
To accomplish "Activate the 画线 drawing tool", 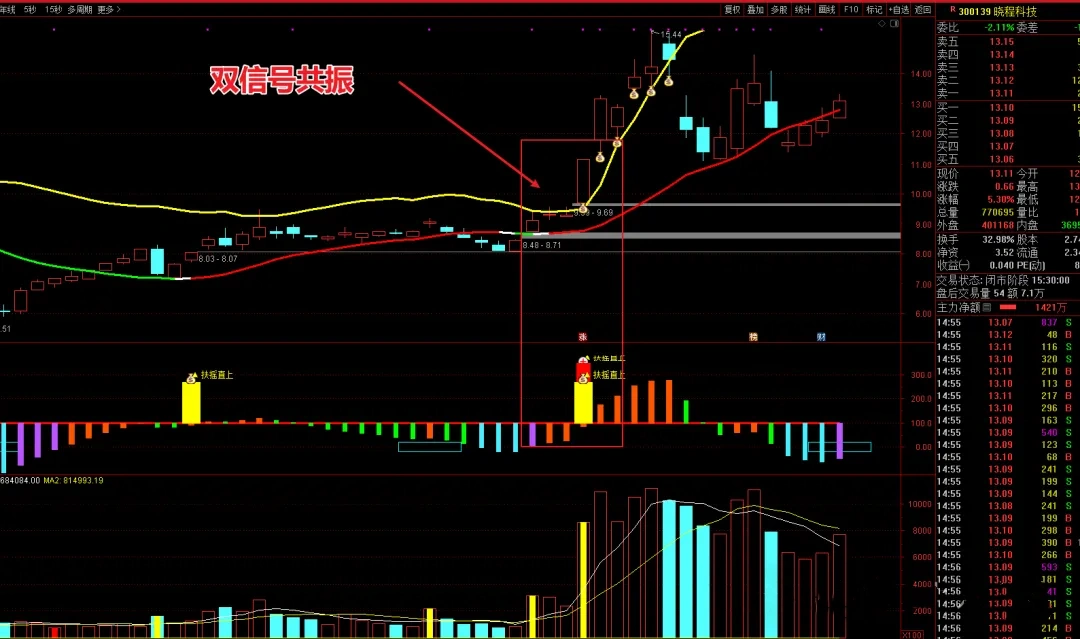I will pyautogui.click(x=827, y=10).
